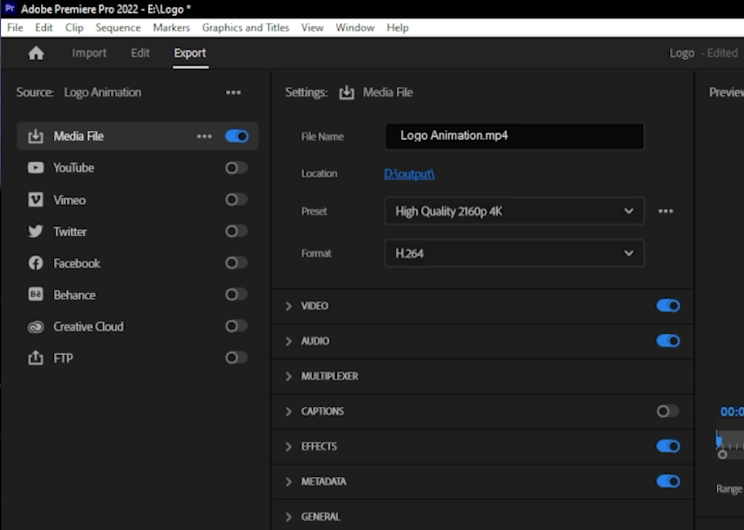Open the Sequence menu
The height and width of the screenshot is (530, 744).
118,28
